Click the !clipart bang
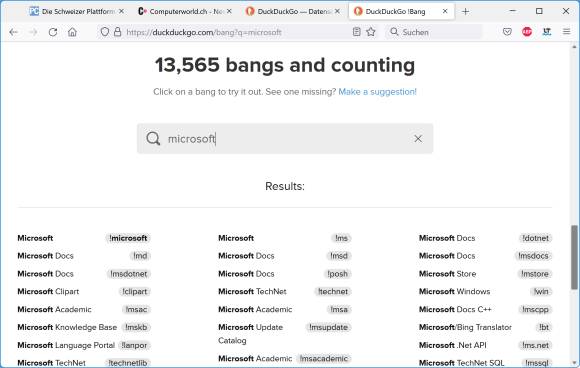580x368 pixels. 134,292
